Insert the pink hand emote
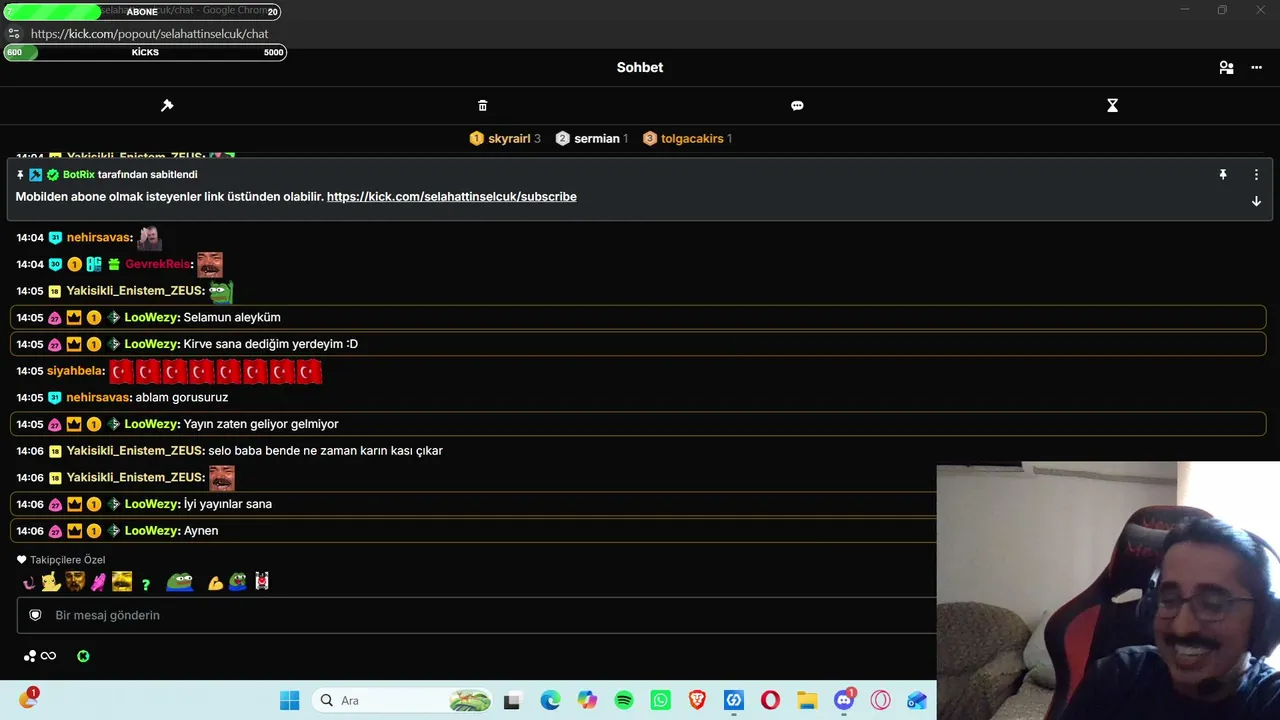Viewport: 1280px width, 720px height. pos(98,582)
